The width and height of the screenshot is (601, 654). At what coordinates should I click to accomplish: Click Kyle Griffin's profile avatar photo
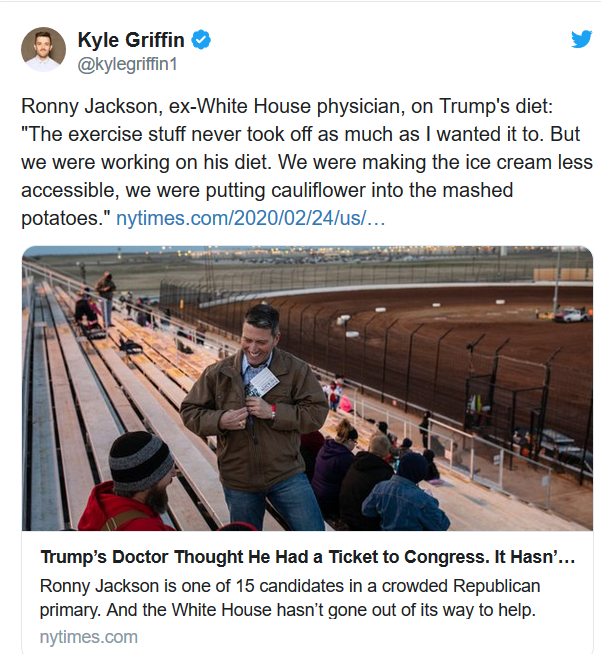click(x=43, y=49)
